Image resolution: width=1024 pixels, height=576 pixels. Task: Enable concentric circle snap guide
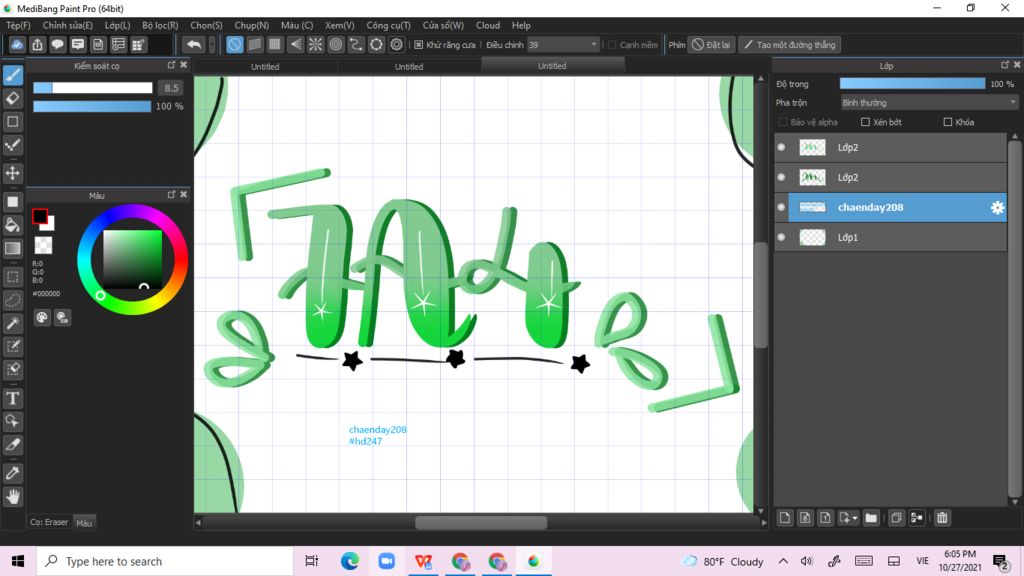(336, 44)
